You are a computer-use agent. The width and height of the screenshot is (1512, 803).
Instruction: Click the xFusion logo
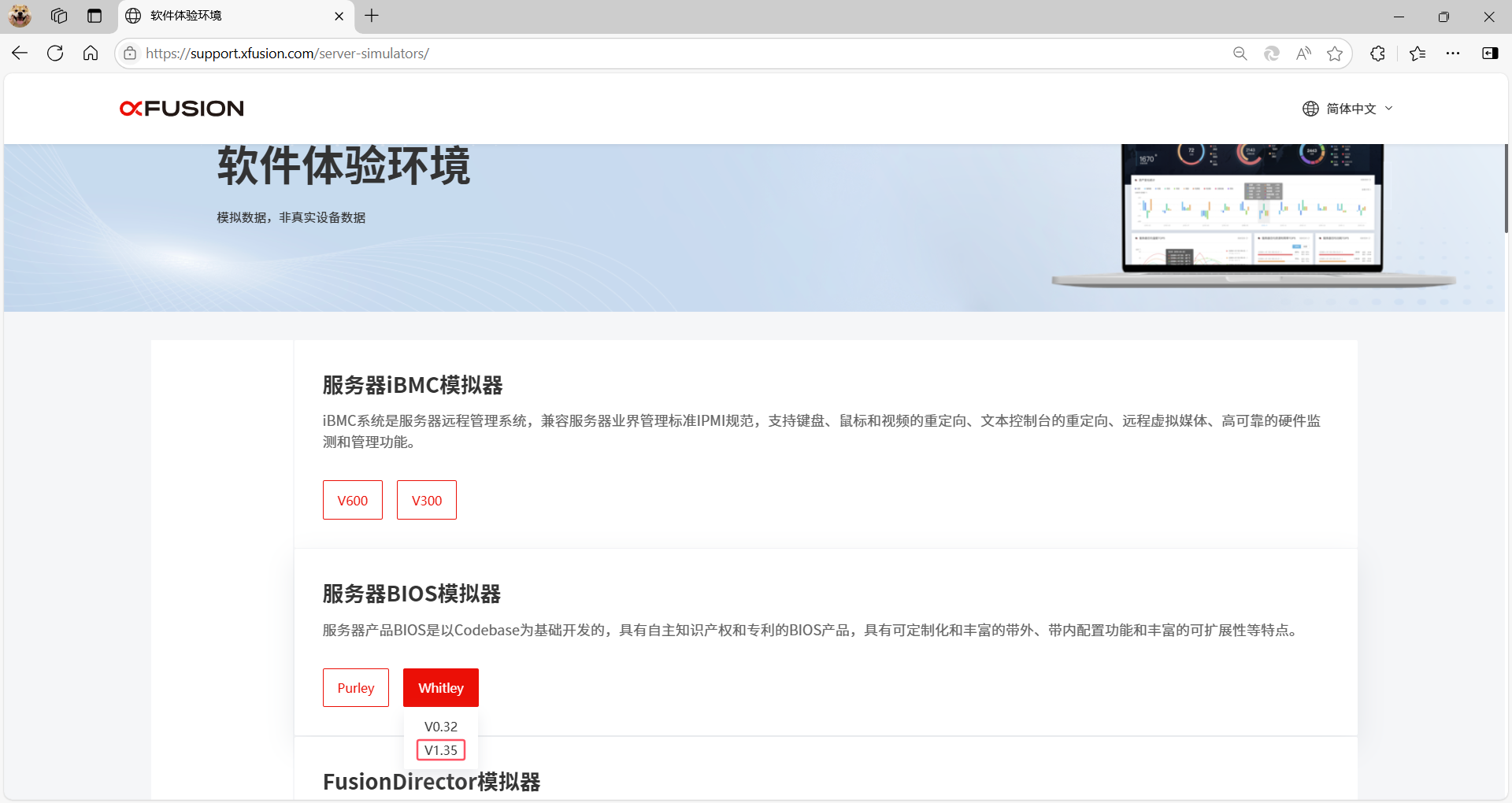182,109
